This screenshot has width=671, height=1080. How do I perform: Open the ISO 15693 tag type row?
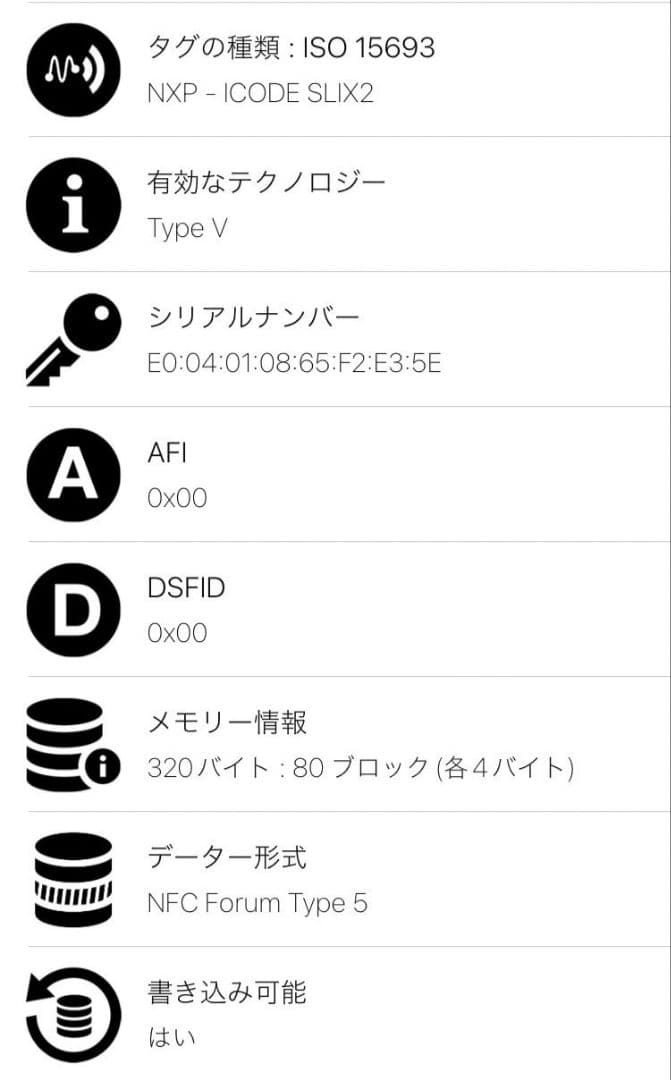[290, 47]
